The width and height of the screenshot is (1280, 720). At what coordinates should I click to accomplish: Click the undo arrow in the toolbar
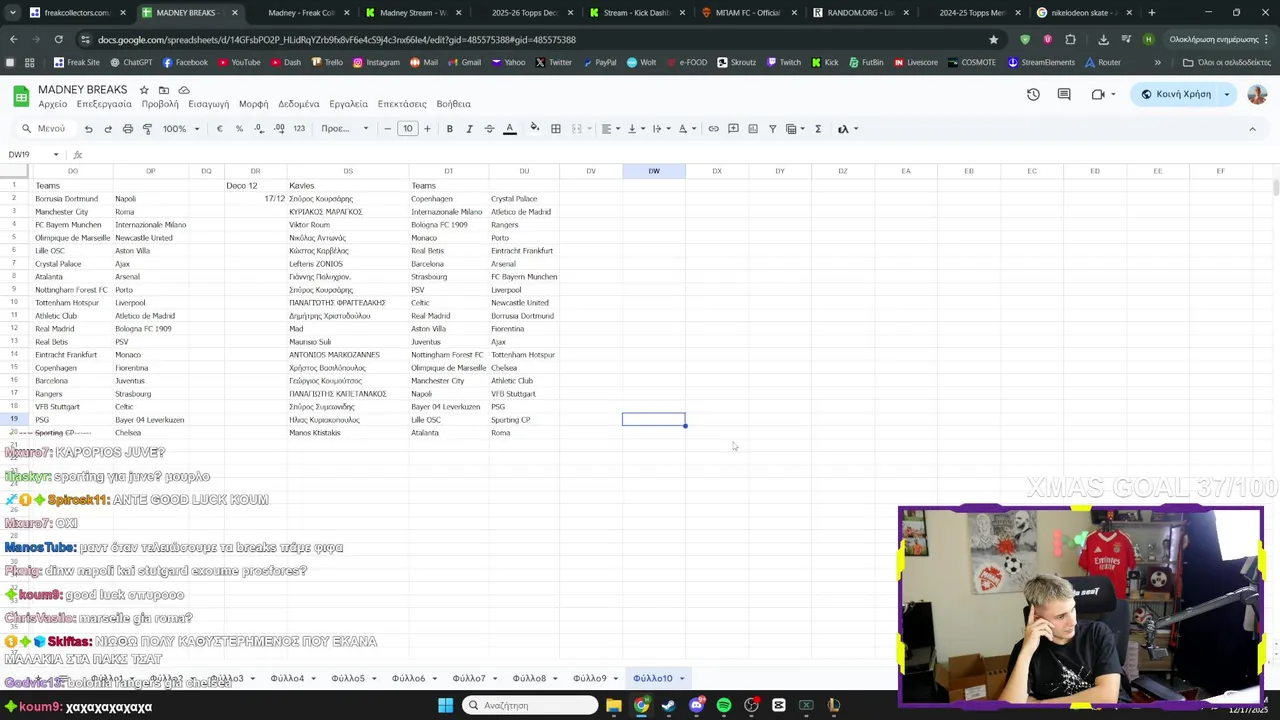pyautogui.click(x=88, y=129)
